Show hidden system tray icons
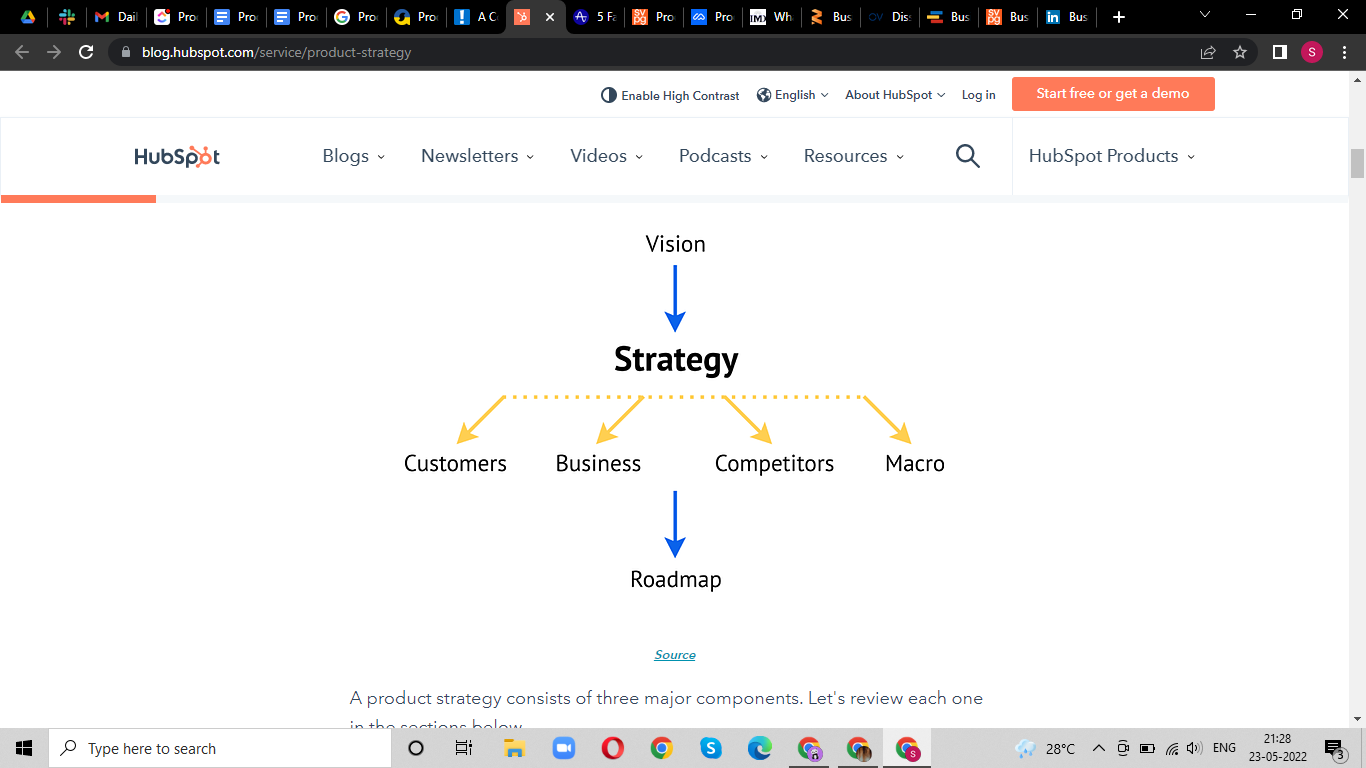This screenshot has height=768, width=1366. 1098,748
